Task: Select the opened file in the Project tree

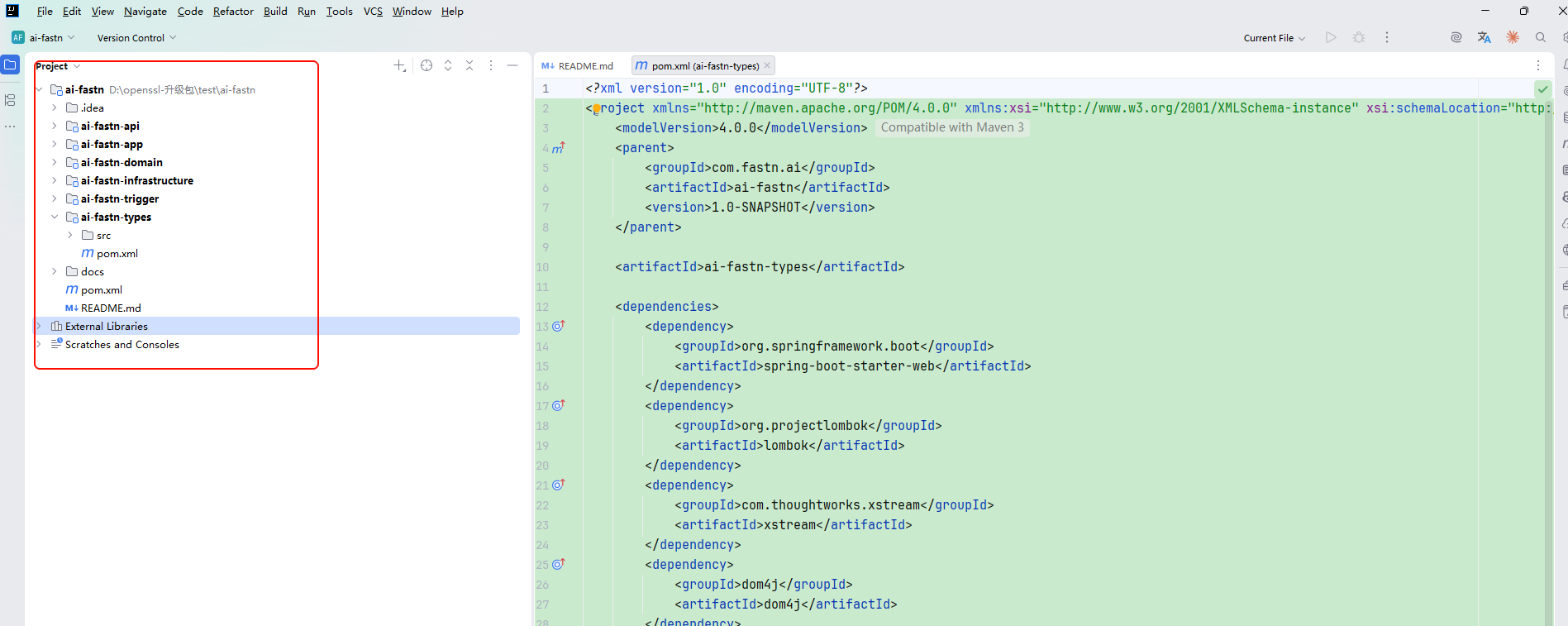Action: coord(427,65)
